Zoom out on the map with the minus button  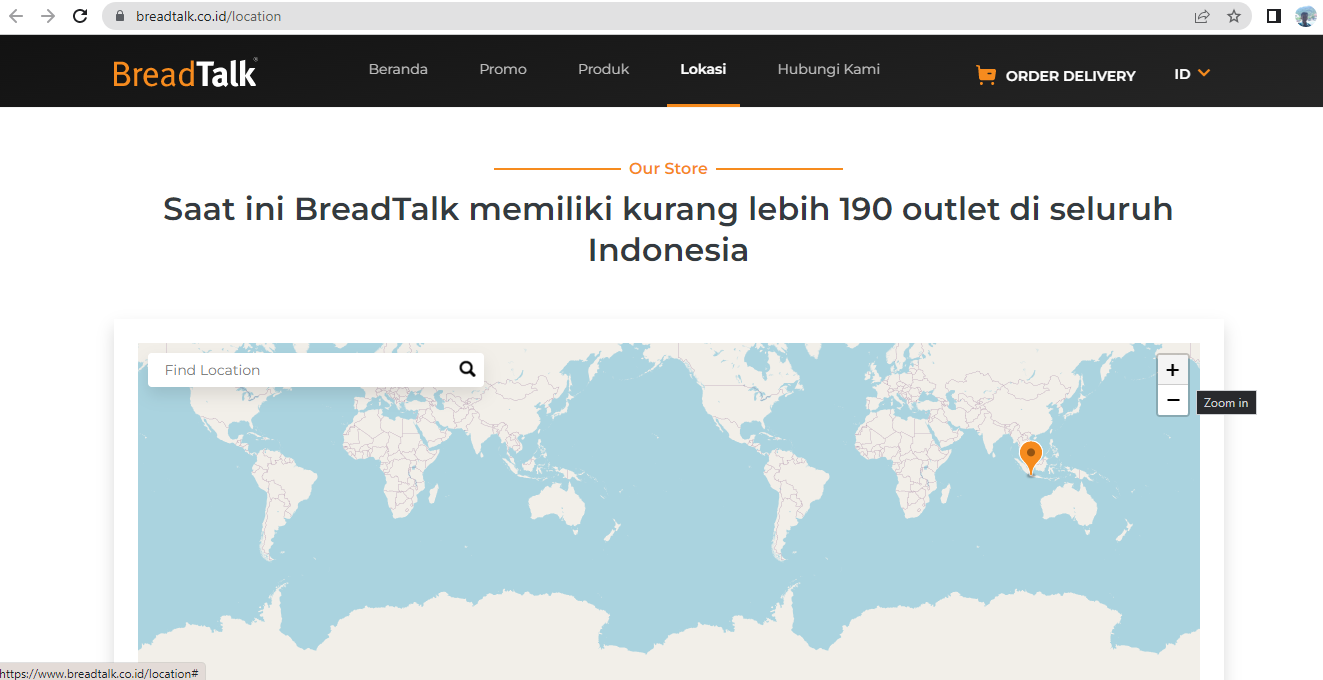pos(1172,400)
